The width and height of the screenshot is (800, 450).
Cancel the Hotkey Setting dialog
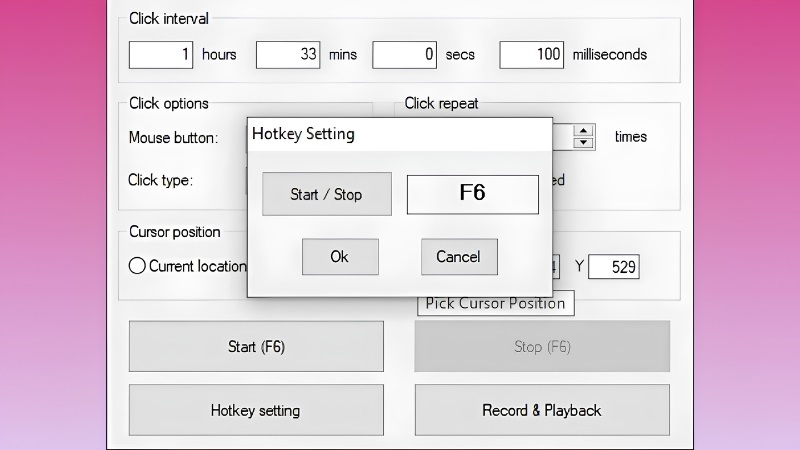point(459,257)
